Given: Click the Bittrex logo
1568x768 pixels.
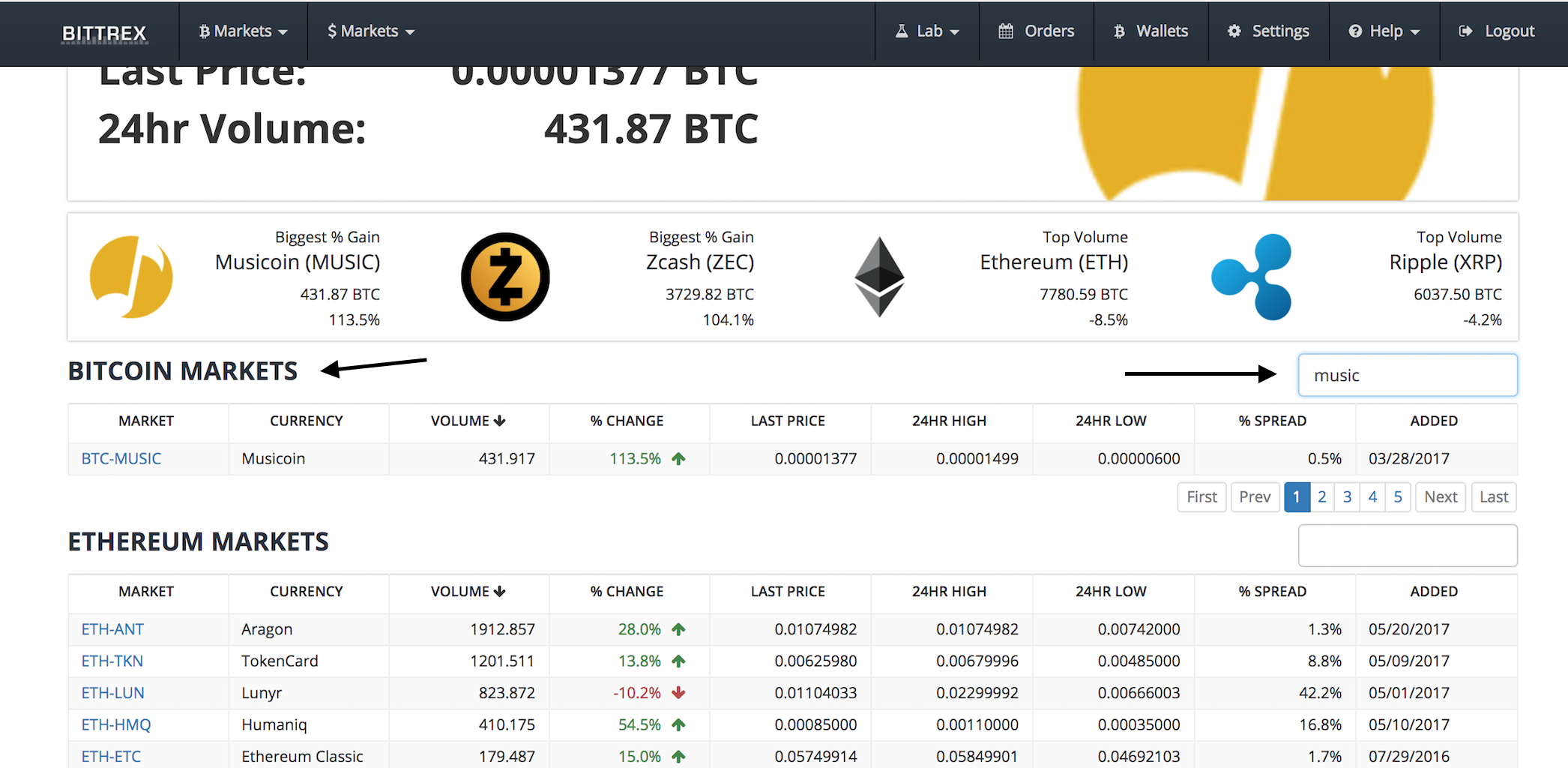Looking at the screenshot, I should coord(104,33).
